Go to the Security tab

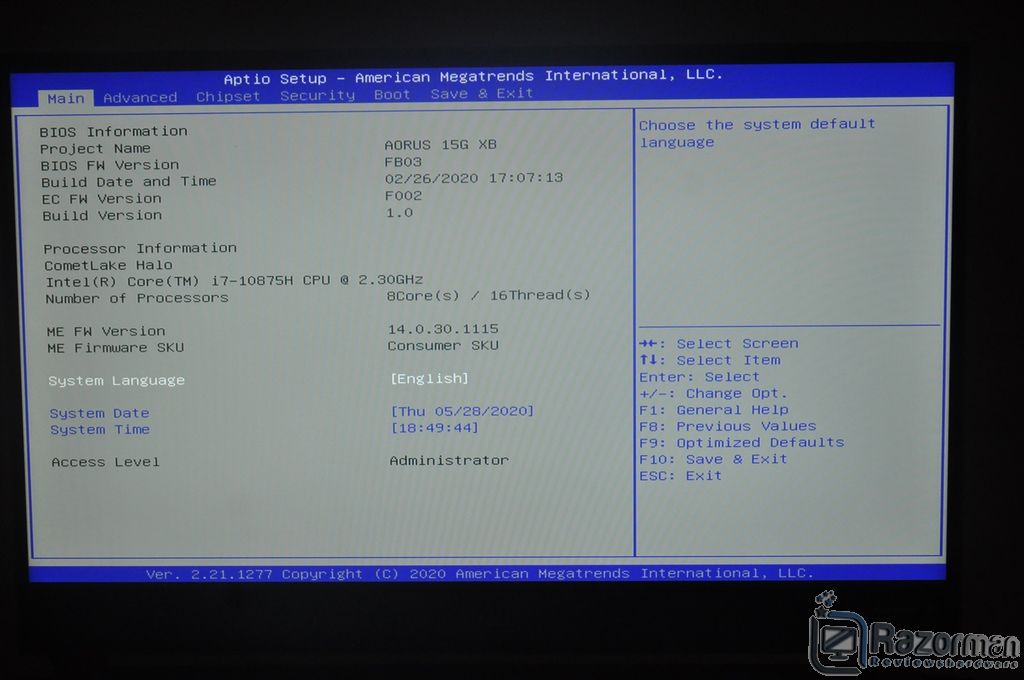point(317,96)
